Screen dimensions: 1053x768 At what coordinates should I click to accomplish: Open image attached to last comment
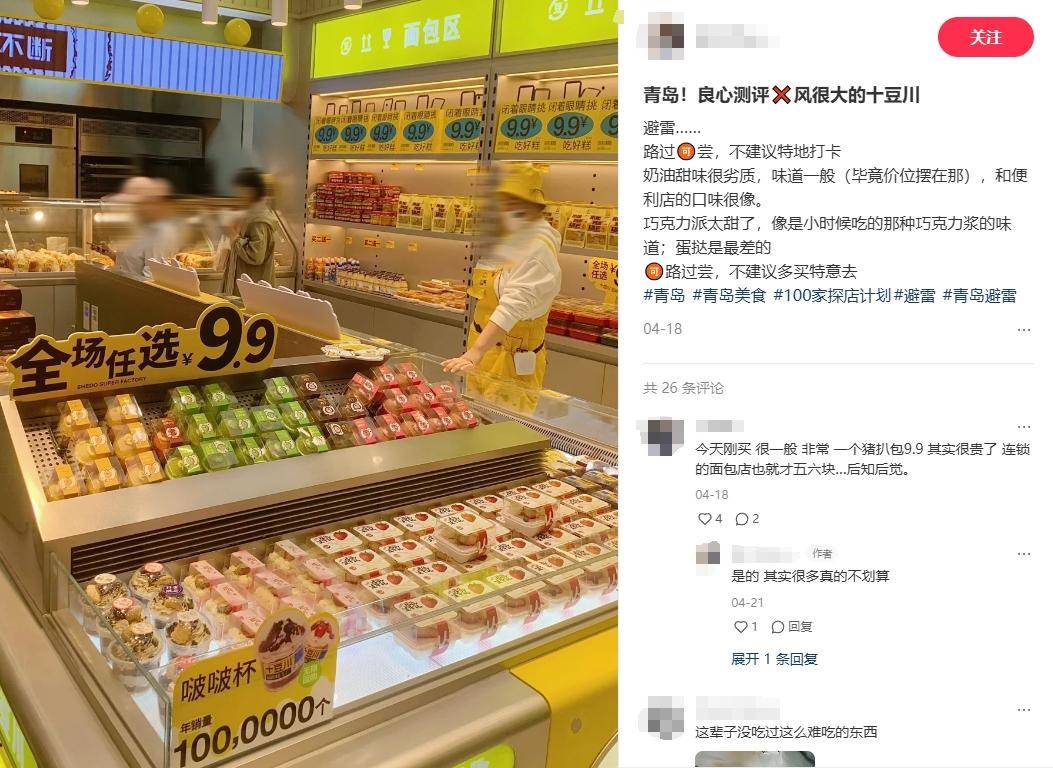755,760
